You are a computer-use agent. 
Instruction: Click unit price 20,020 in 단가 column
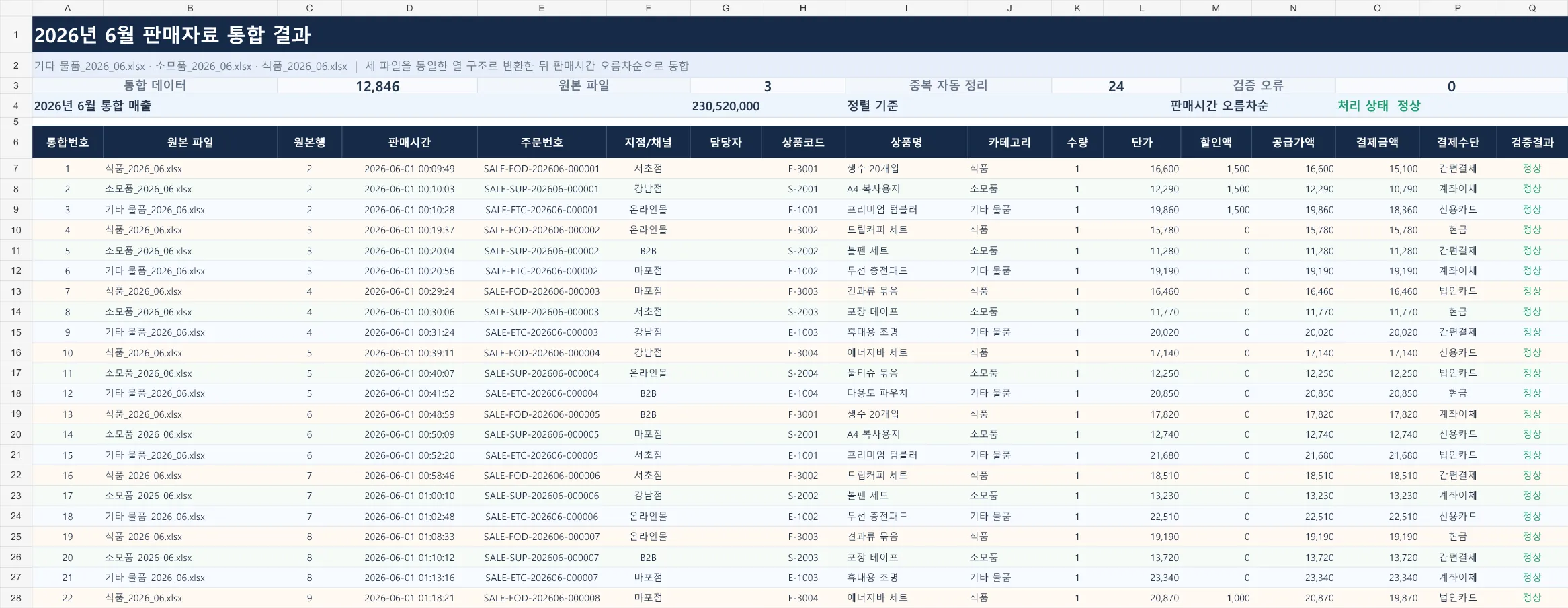pos(1142,332)
